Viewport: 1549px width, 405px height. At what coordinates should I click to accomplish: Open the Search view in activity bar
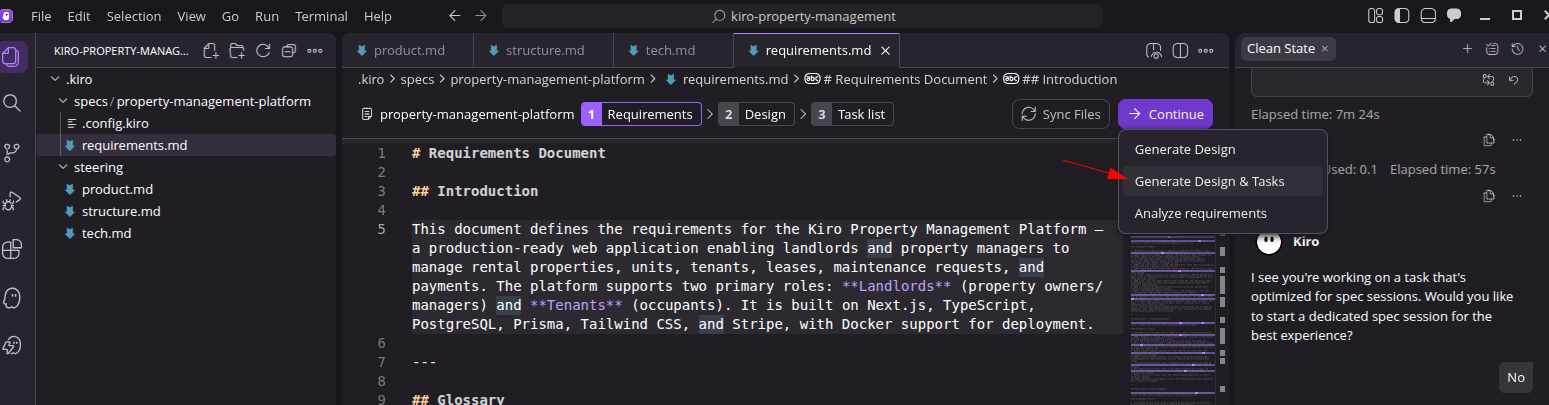[x=12, y=103]
